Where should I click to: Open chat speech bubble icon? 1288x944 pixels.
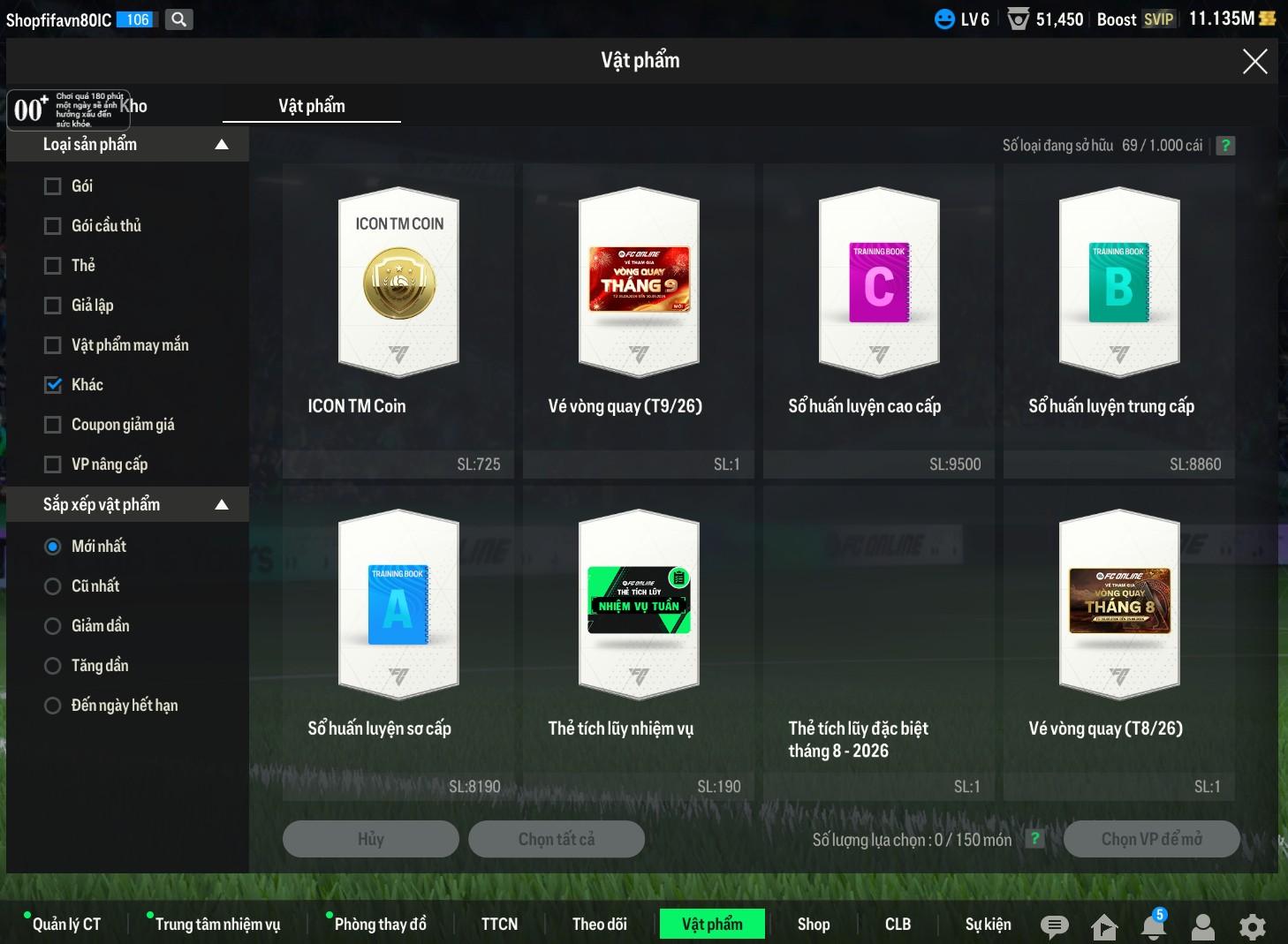point(1054,925)
